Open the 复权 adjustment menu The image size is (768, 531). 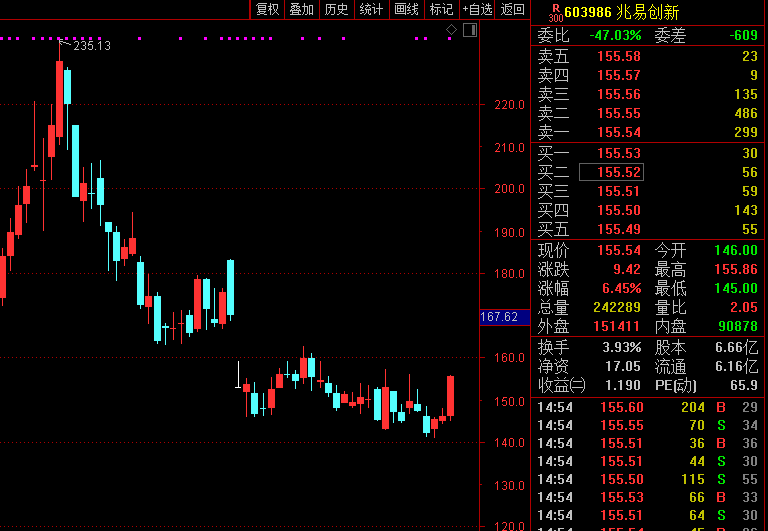point(267,10)
